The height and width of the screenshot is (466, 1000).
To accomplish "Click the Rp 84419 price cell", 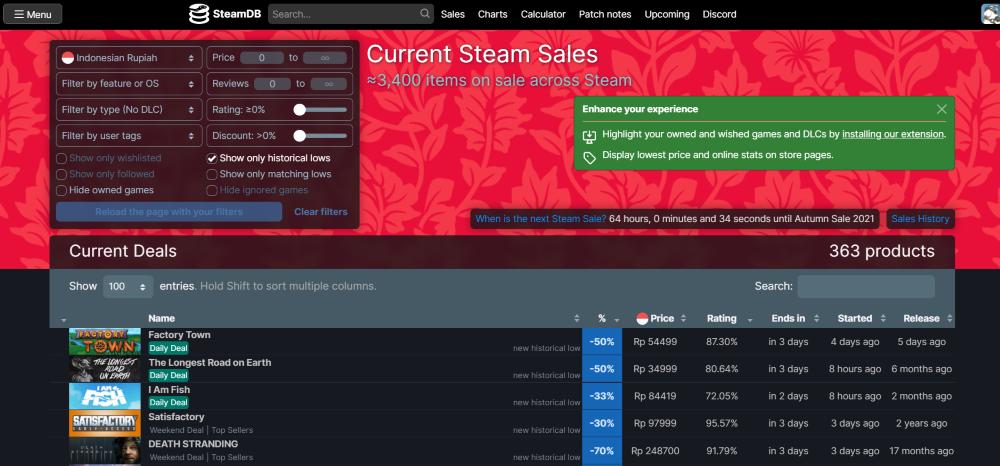I will 655,397.
